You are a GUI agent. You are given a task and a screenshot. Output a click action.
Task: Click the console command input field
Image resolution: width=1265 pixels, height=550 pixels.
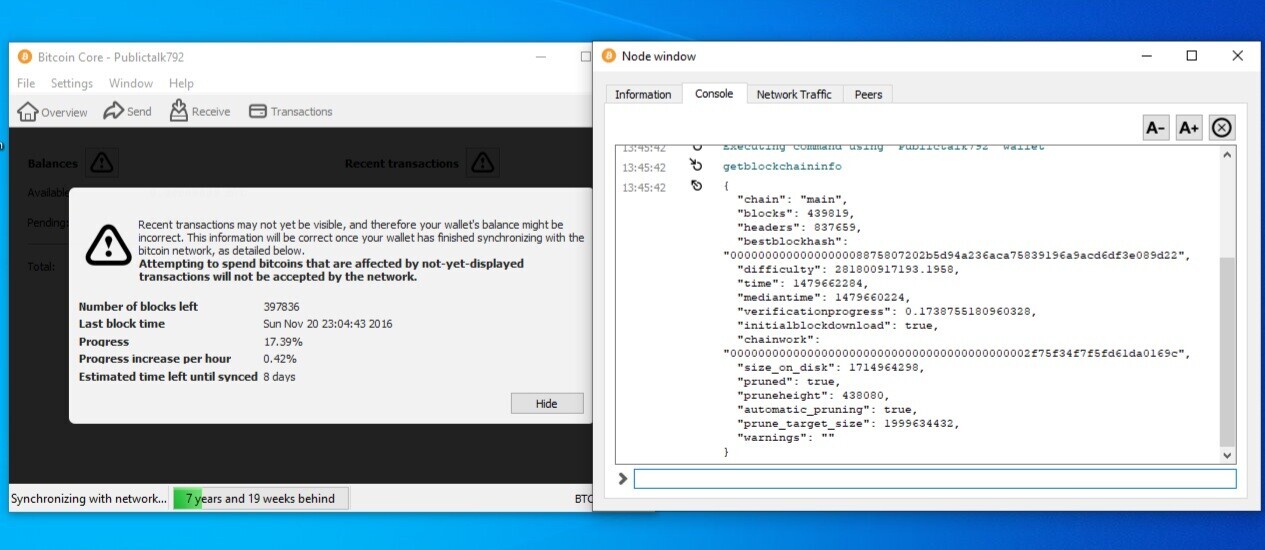(935, 479)
